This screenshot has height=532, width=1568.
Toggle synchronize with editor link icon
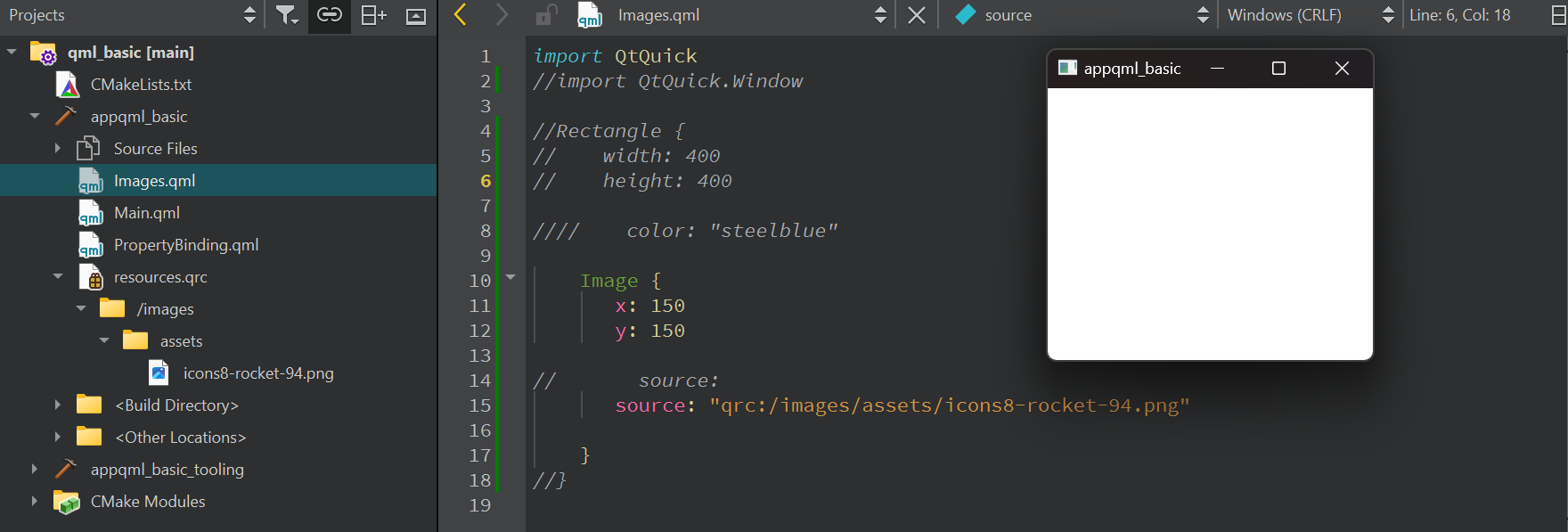(x=330, y=15)
